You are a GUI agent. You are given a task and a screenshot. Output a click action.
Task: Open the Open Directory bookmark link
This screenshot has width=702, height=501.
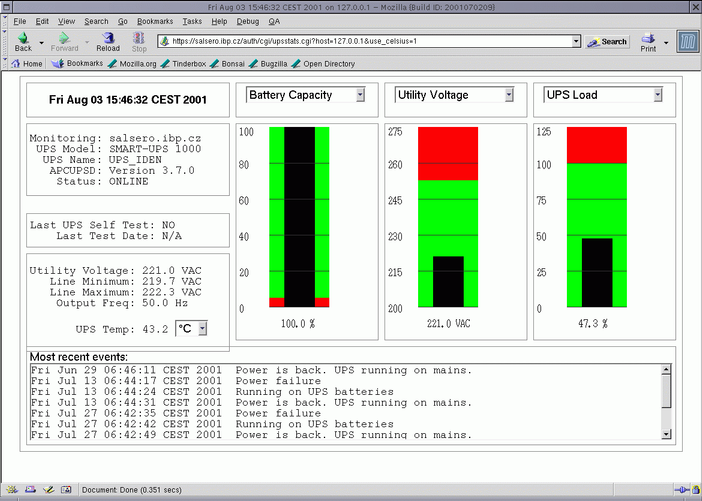click(x=323, y=64)
